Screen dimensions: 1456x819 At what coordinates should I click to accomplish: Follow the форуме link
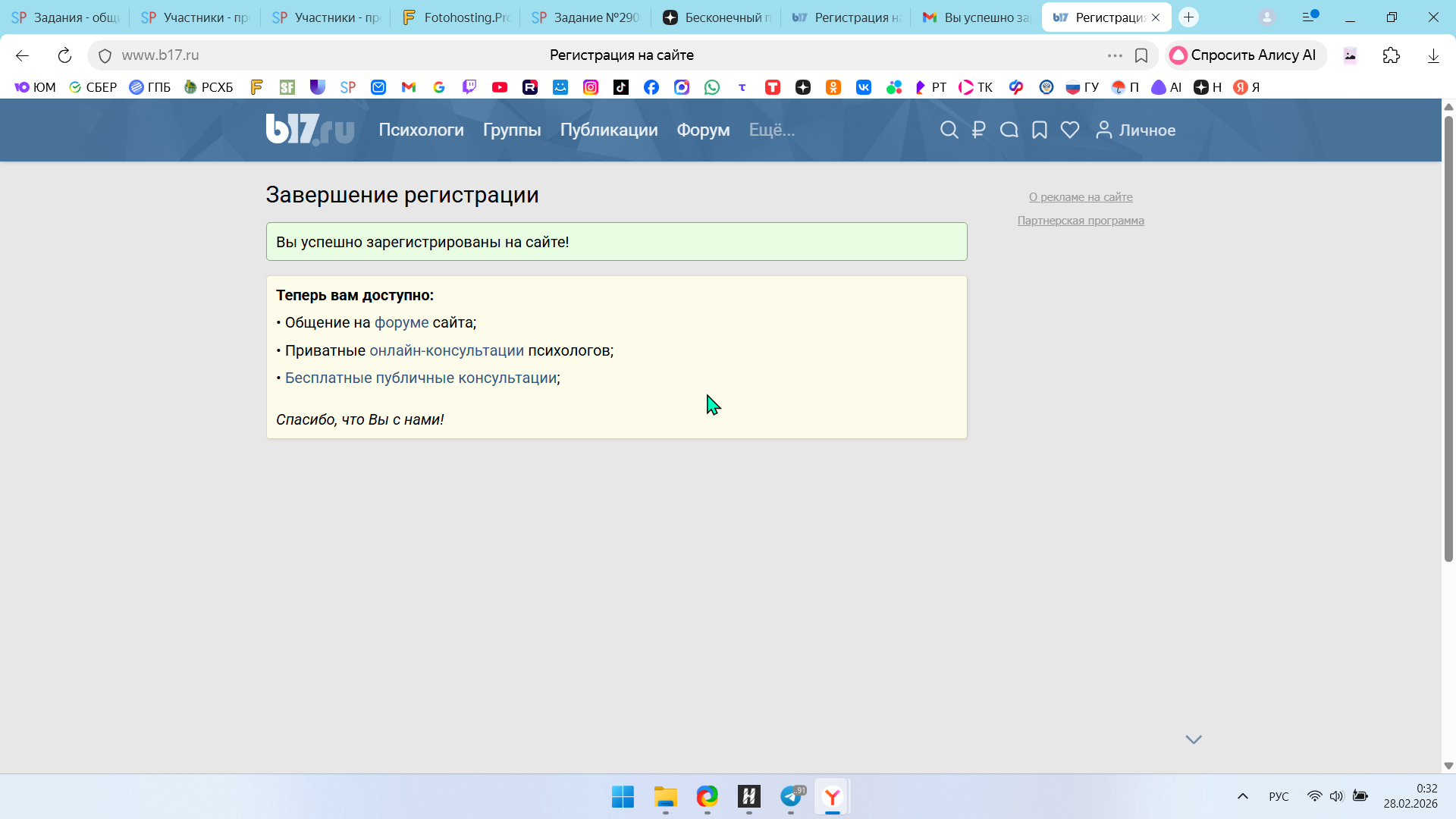tap(401, 322)
